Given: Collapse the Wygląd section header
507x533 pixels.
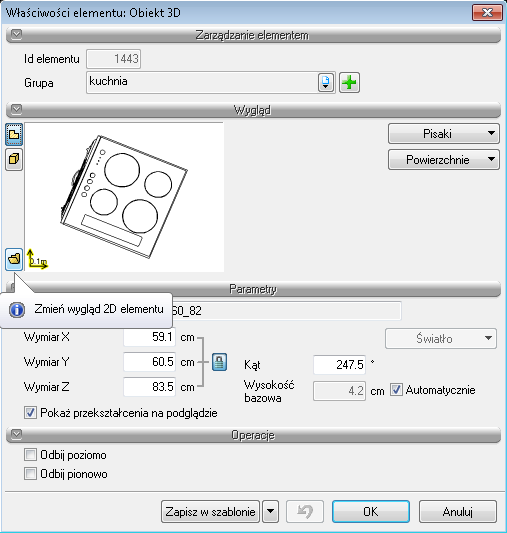Looking at the screenshot, I should pyautogui.click(x=16, y=109).
